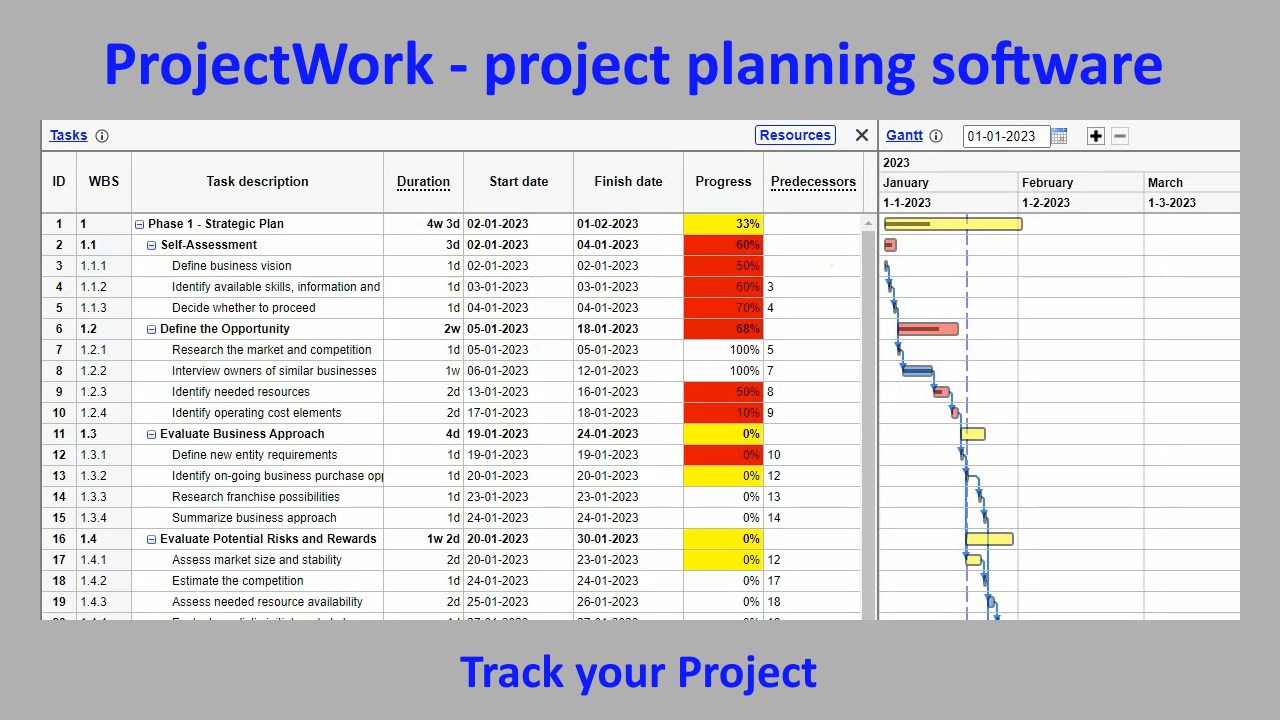1280x720 pixels.
Task: Click the Resources button
Action: [795, 135]
